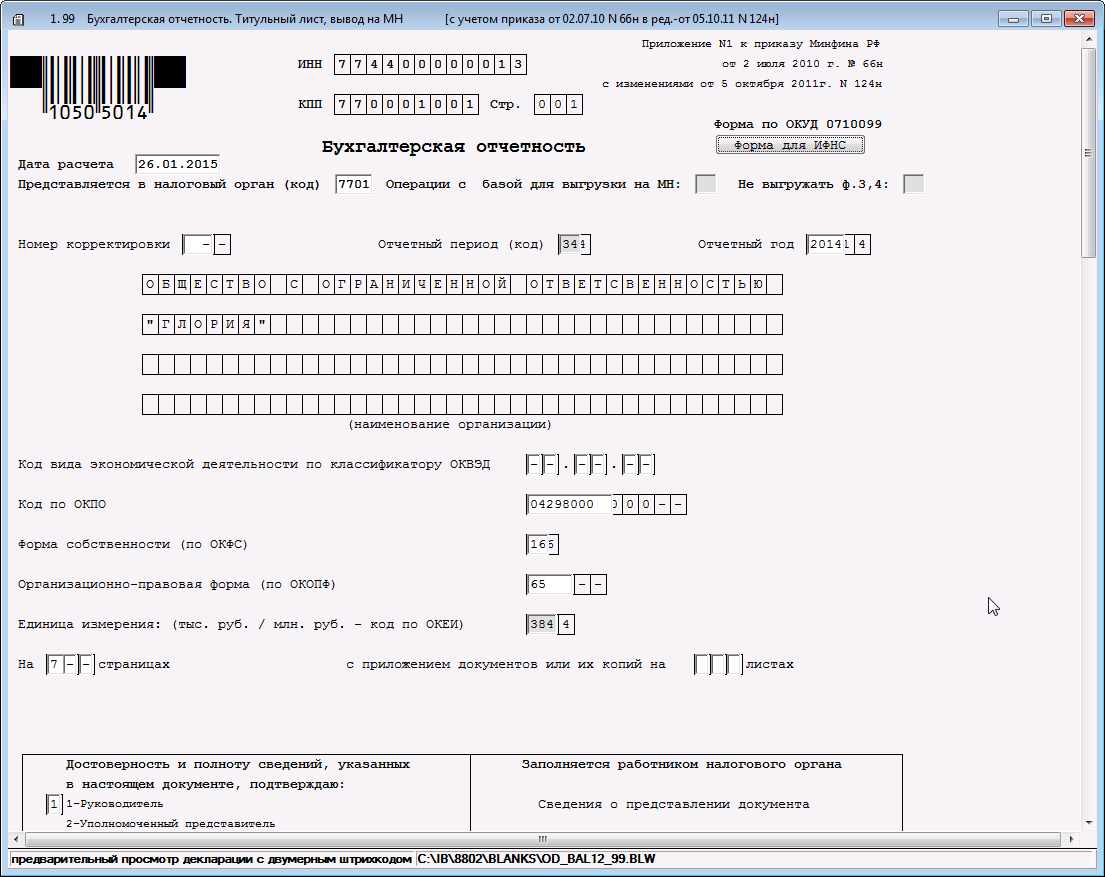Close the Бухгалтерская отчетность window

pyautogui.click(x=1079, y=19)
